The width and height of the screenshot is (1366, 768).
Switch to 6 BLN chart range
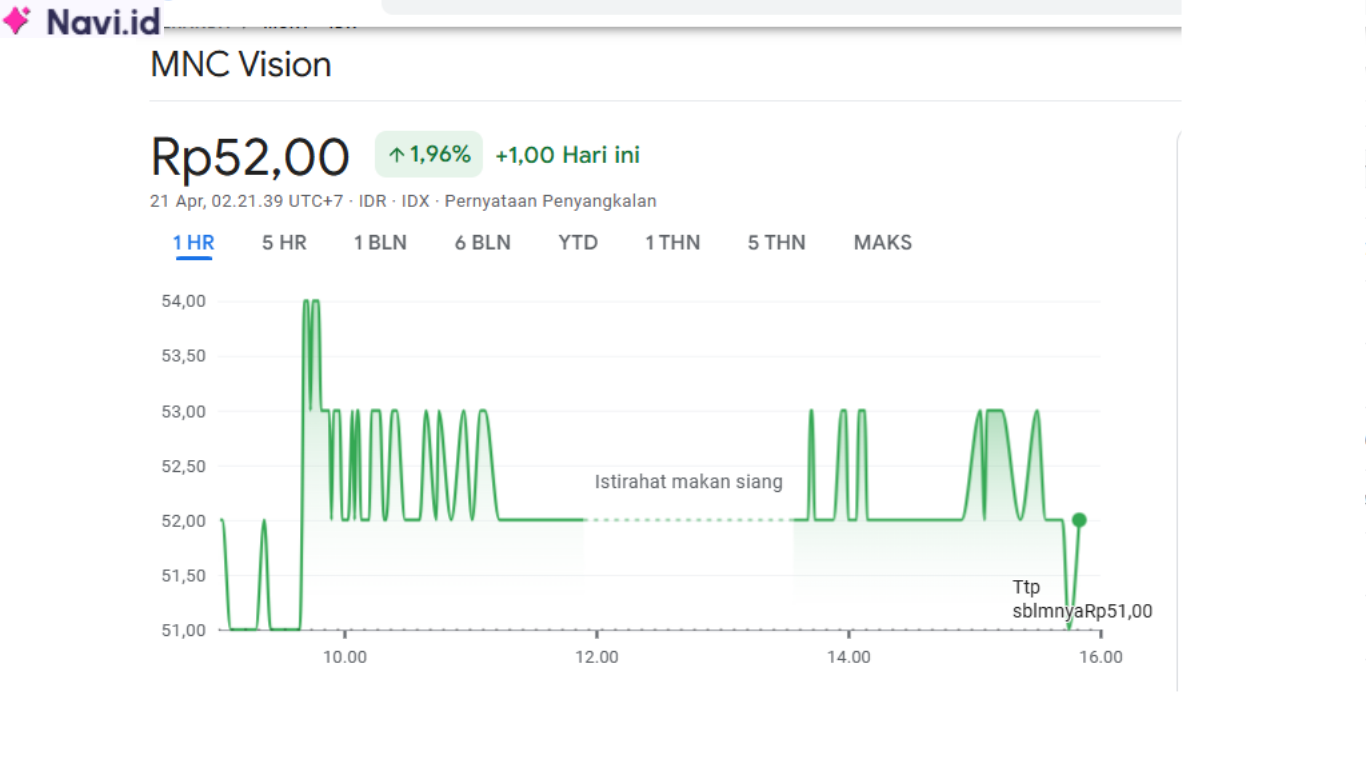pyautogui.click(x=483, y=243)
